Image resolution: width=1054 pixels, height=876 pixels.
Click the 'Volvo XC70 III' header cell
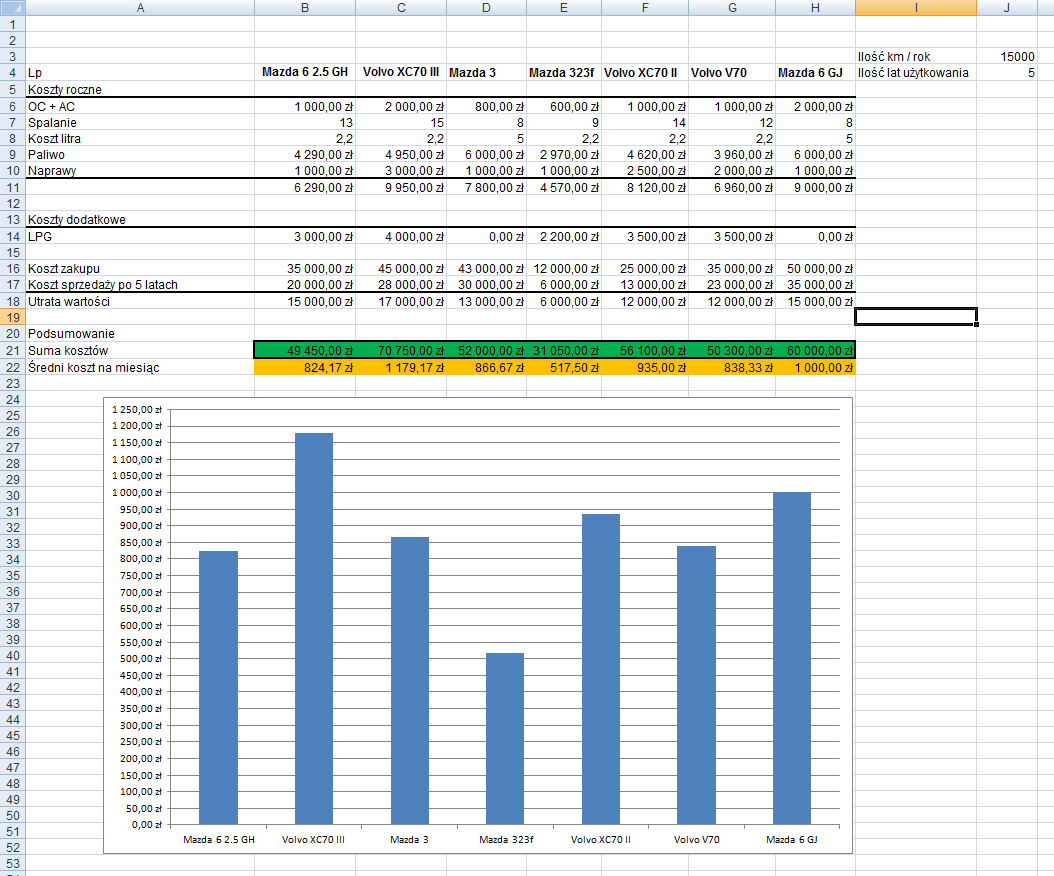pos(400,73)
